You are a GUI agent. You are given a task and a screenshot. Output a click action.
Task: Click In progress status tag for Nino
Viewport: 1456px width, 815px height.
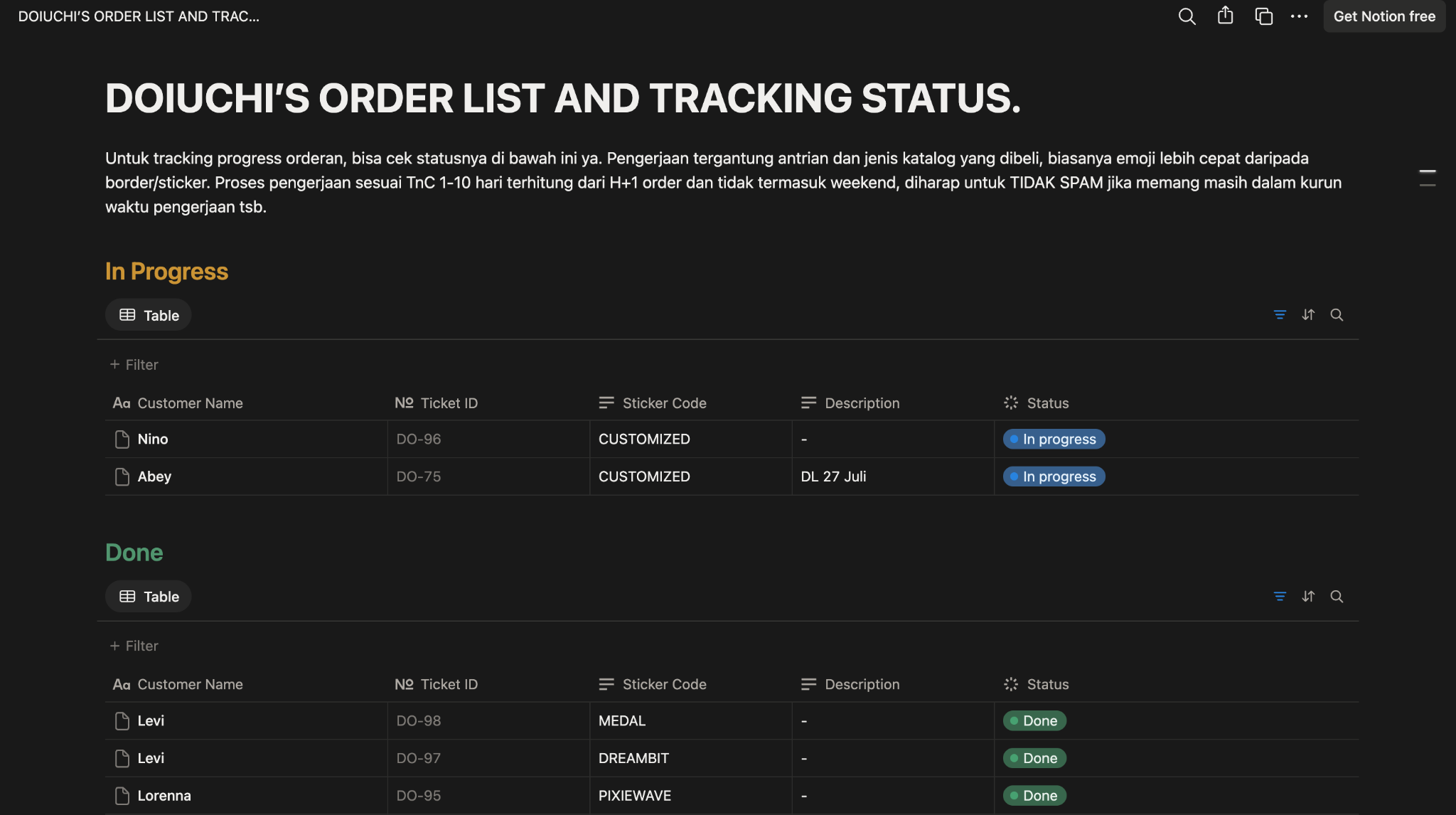(1054, 439)
